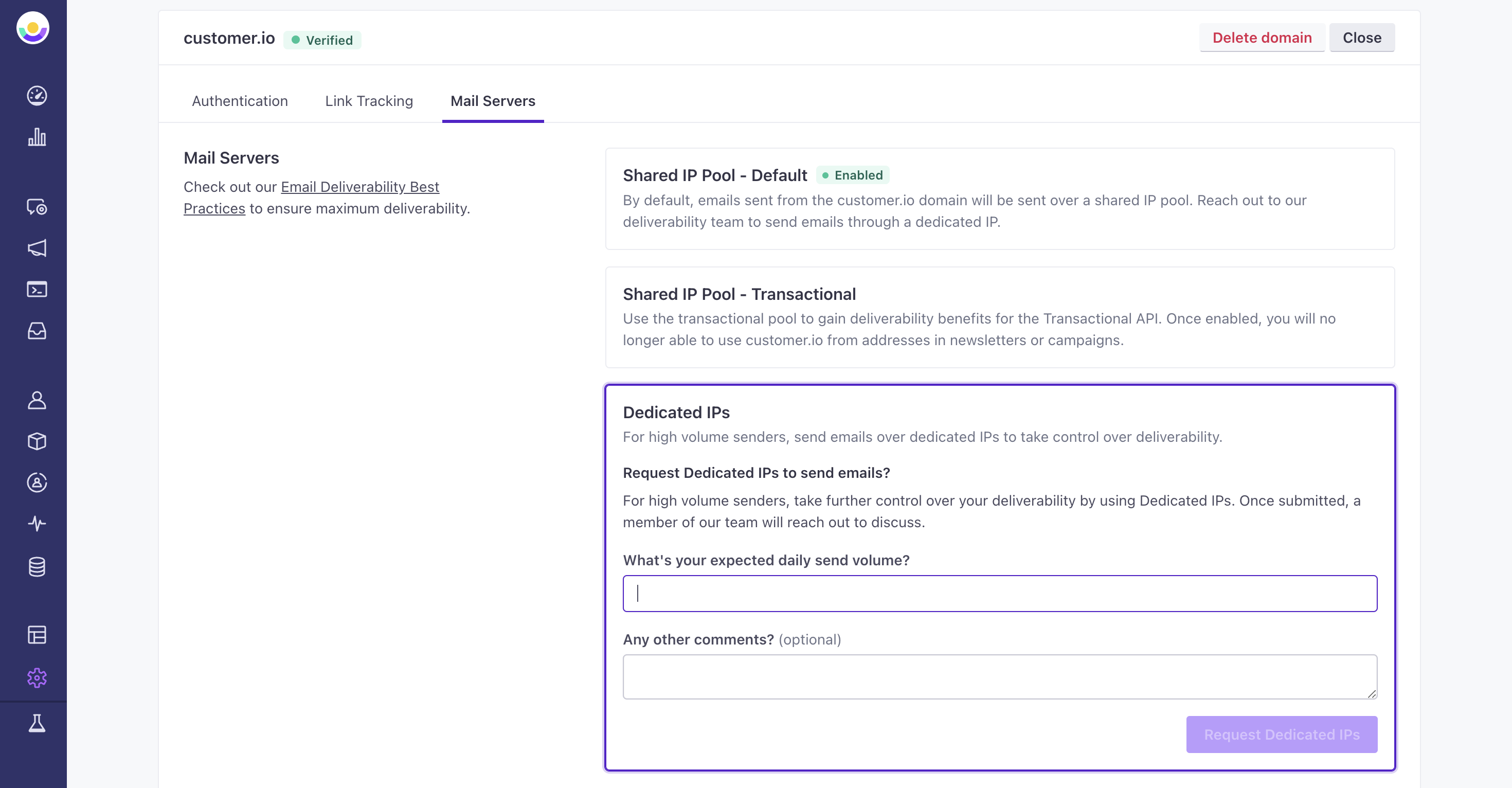Click the Close button
1512x788 pixels.
[x=1362, y=38]
